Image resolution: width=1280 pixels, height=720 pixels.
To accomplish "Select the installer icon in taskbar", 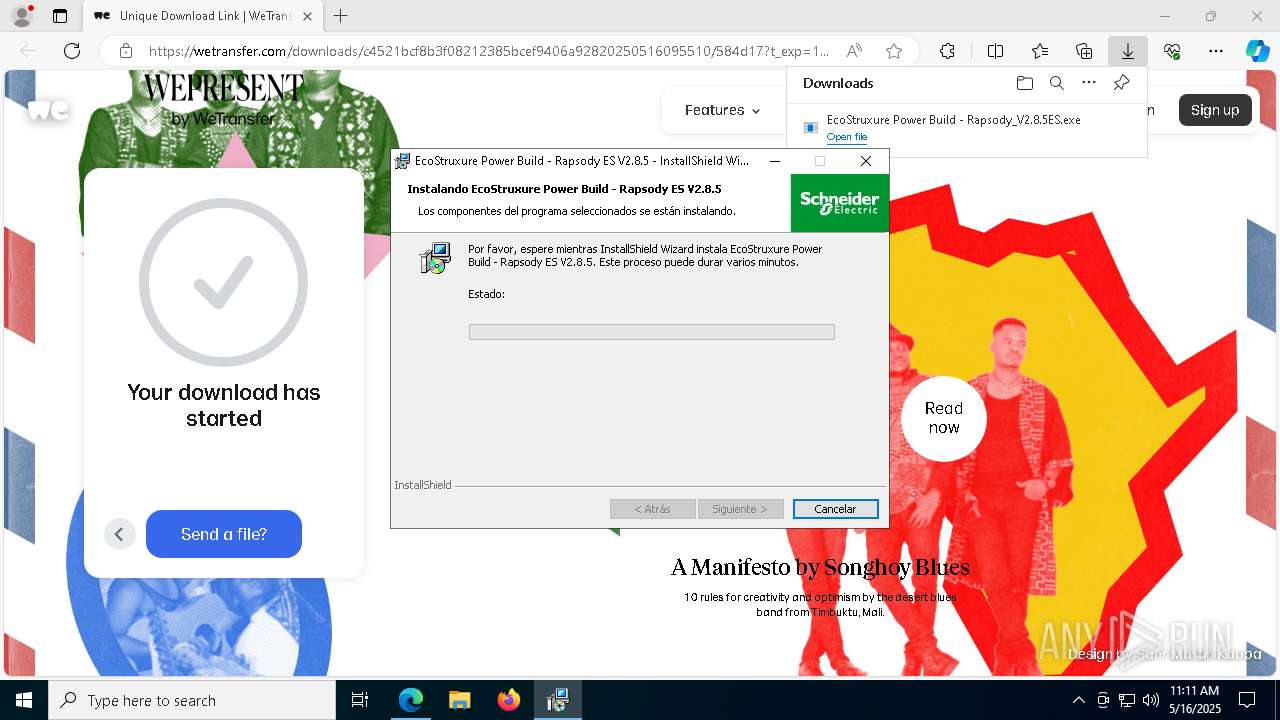I will 558,700.
